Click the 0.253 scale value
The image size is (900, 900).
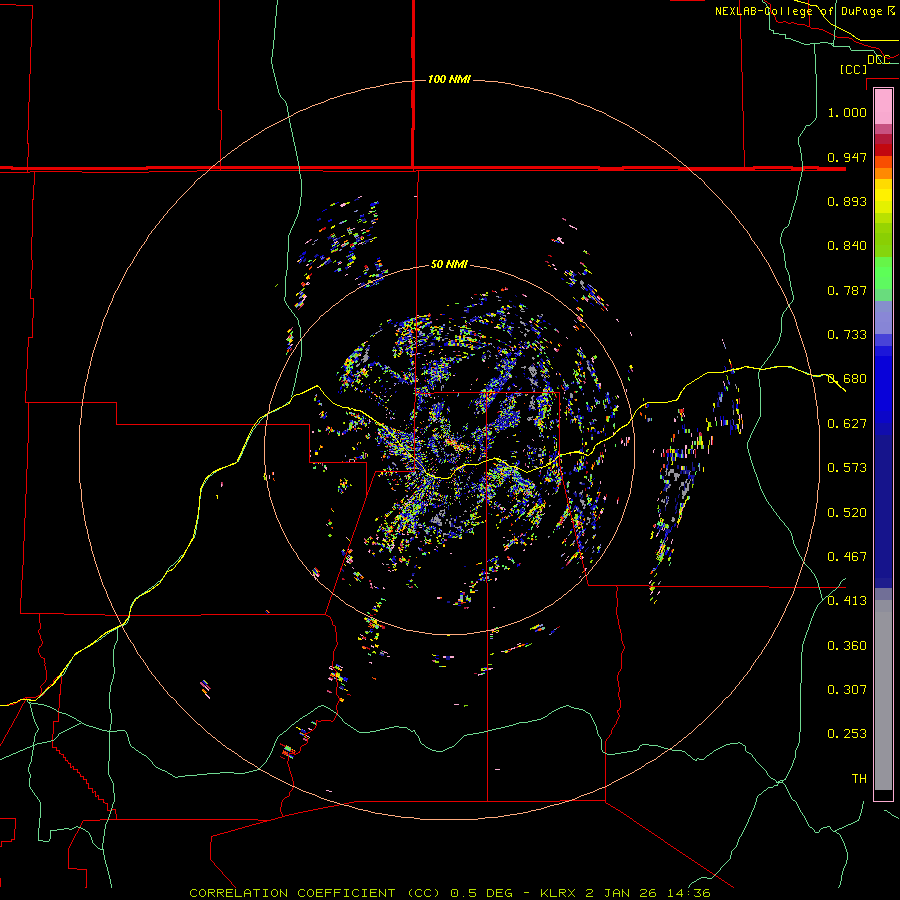[x=847, y=734]
